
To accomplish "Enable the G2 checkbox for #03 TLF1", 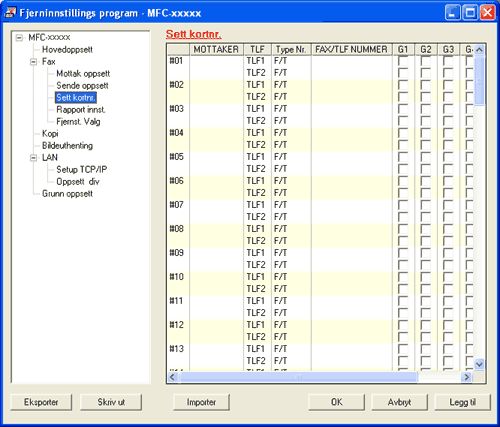I will click(425, 109).
